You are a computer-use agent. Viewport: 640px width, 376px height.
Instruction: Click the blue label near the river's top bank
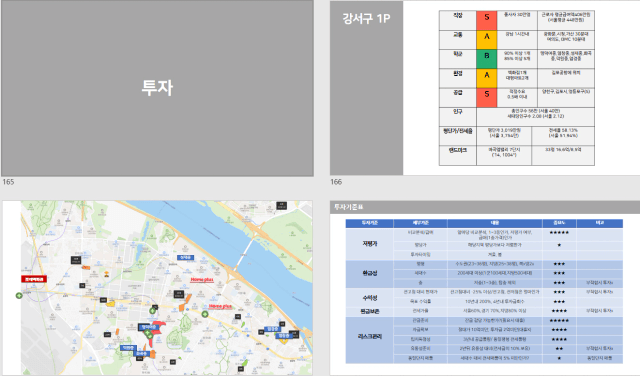(x=186, y=257)
